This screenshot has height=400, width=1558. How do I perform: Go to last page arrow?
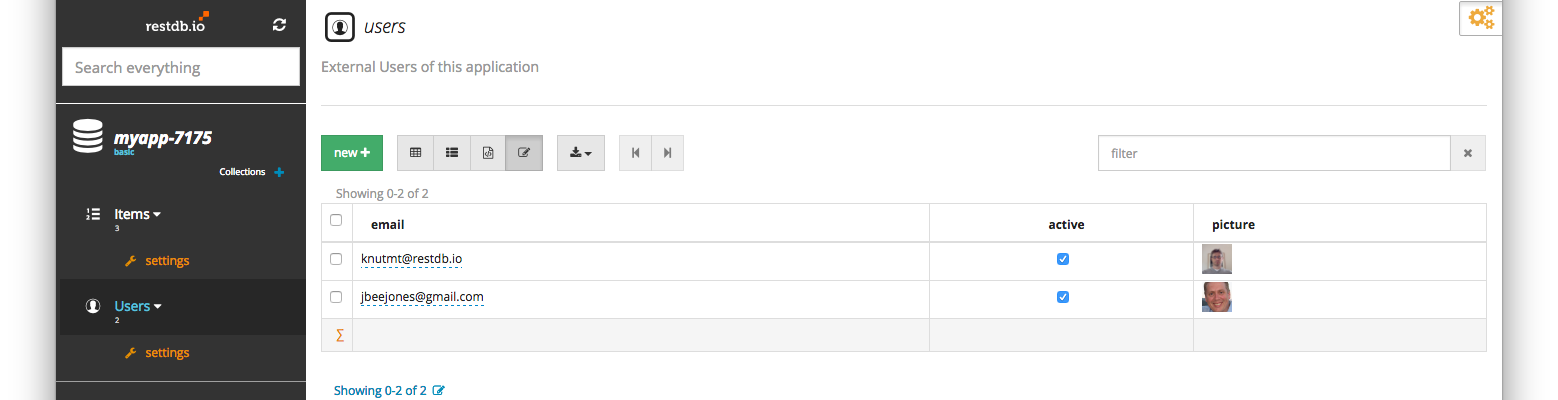tap(667, 153)
